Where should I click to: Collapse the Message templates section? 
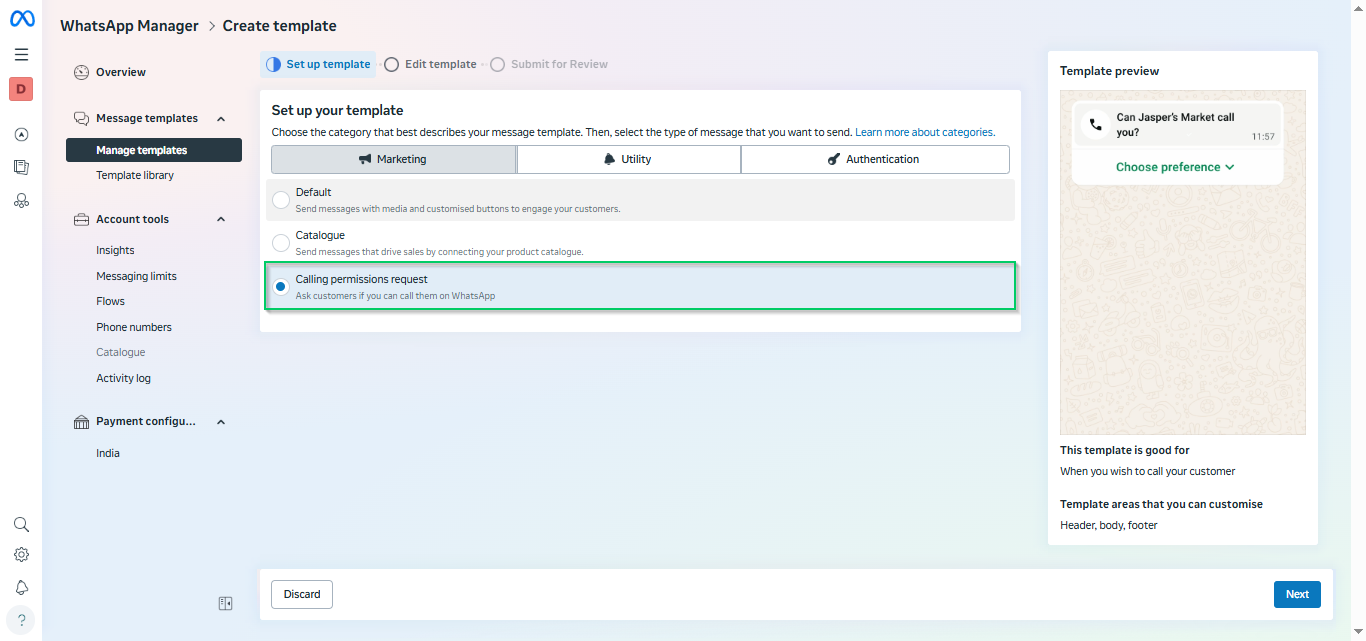pyautogui.click(x=221, y=119)
